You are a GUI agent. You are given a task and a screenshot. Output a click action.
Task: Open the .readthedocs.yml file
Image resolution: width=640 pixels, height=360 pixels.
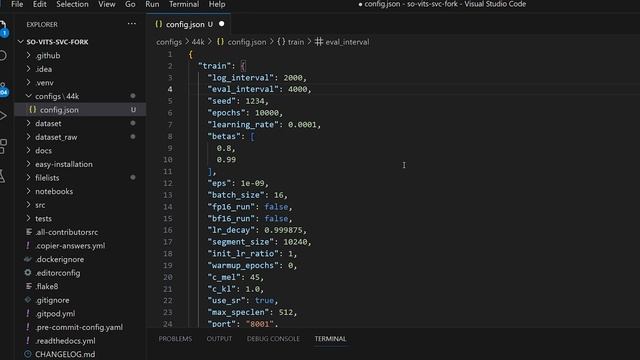[x=65, y=341]
